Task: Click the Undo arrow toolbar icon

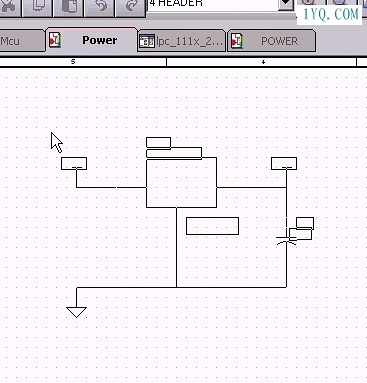Action: (x=100, y=7)
